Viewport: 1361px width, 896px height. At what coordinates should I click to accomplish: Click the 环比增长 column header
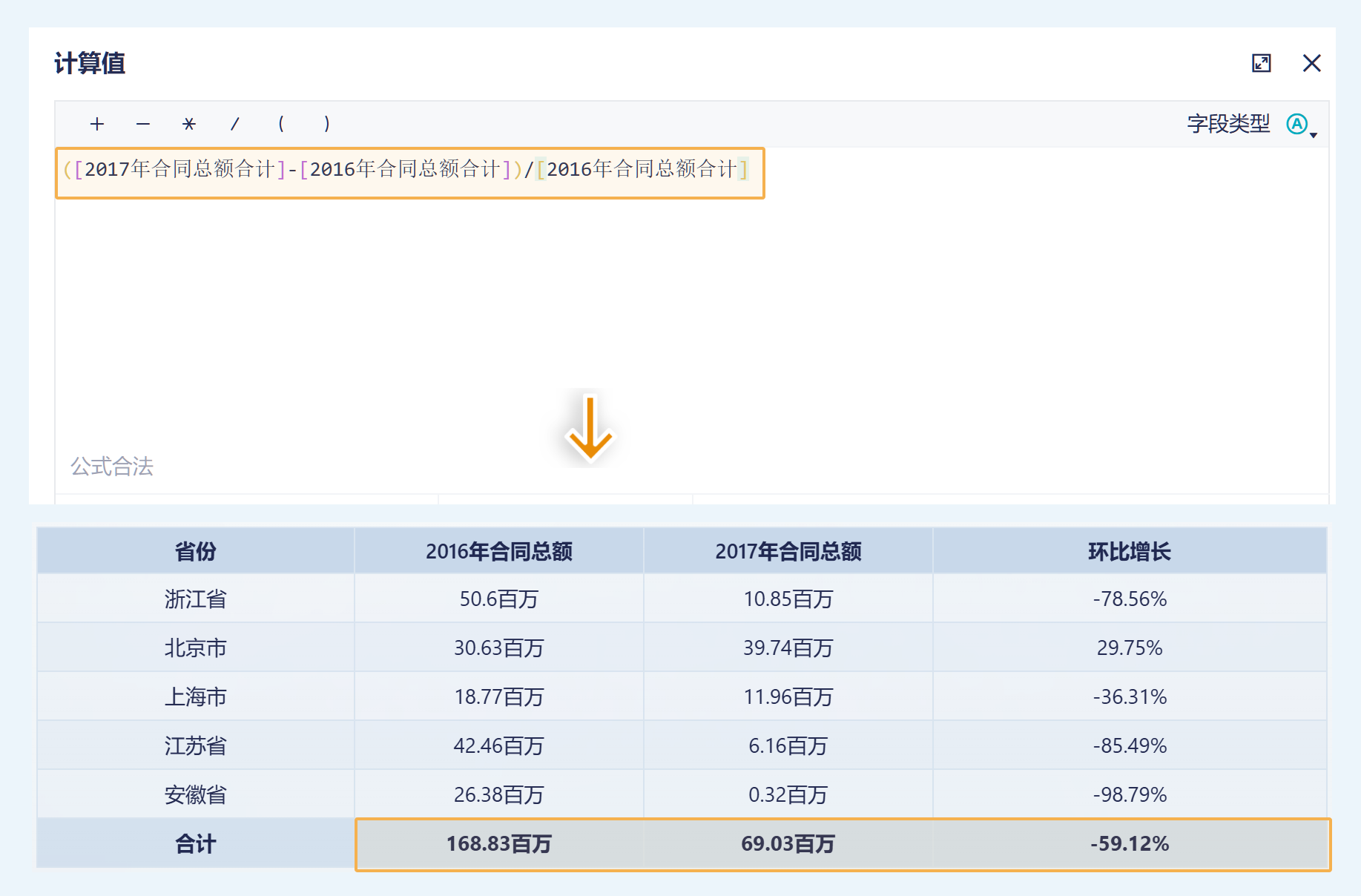1130,551
